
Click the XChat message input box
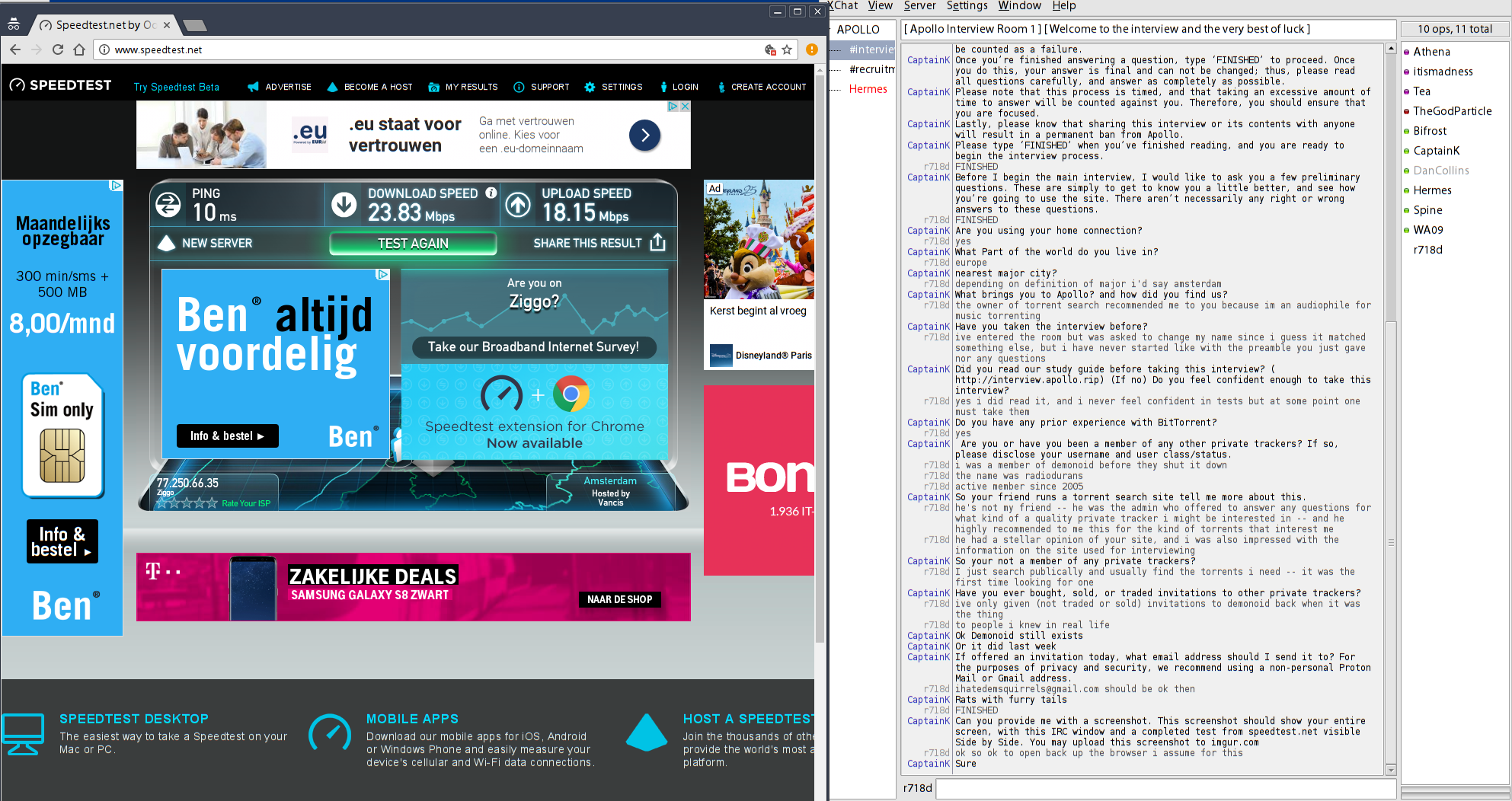[x=1165, y=788]
